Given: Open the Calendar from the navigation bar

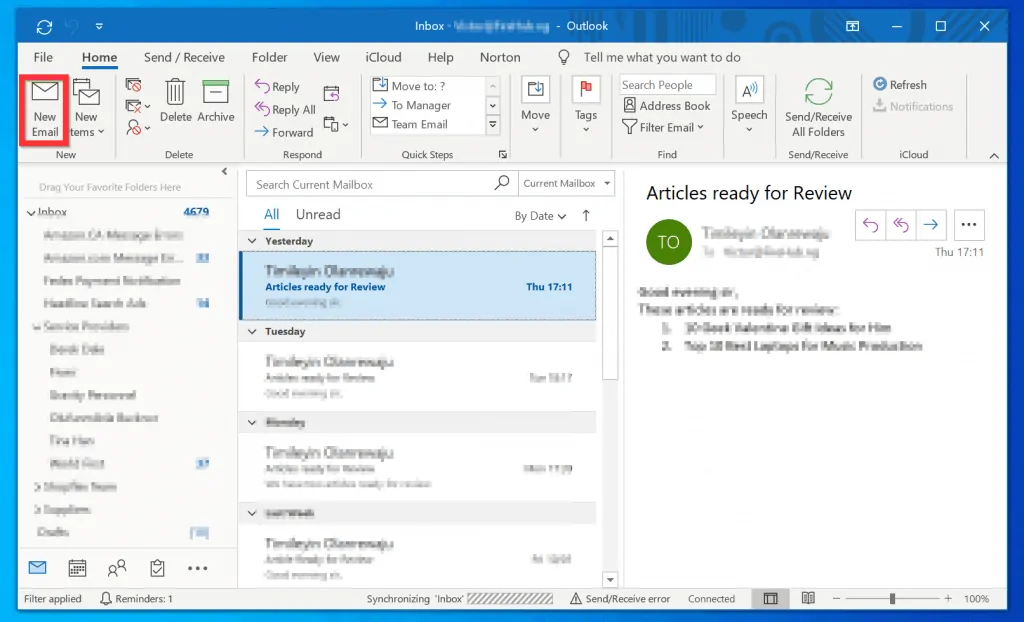Looking at the screenshot, I should pyautogui.click(x=77, y=567).
